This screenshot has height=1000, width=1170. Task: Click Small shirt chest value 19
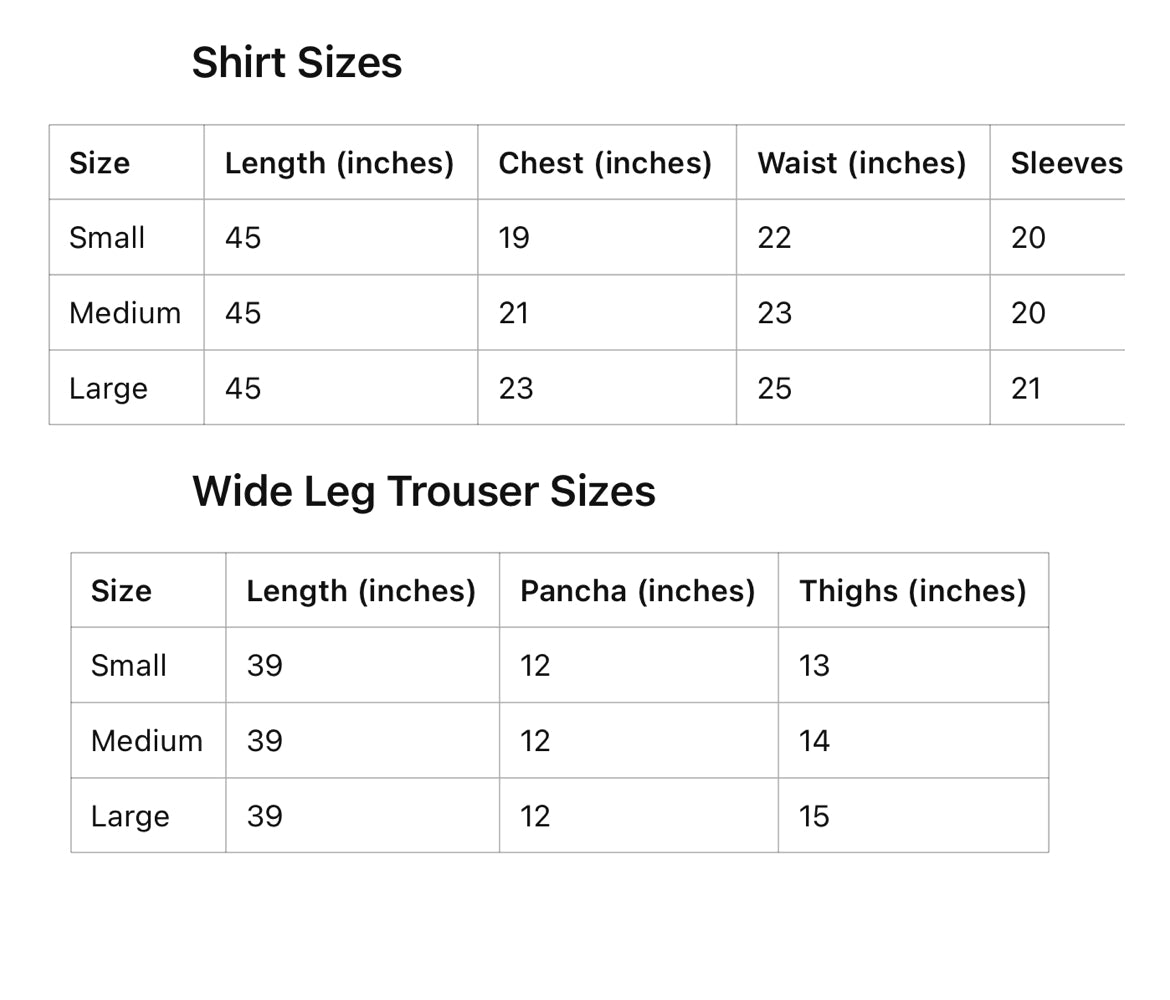click(x=514, y=238)
